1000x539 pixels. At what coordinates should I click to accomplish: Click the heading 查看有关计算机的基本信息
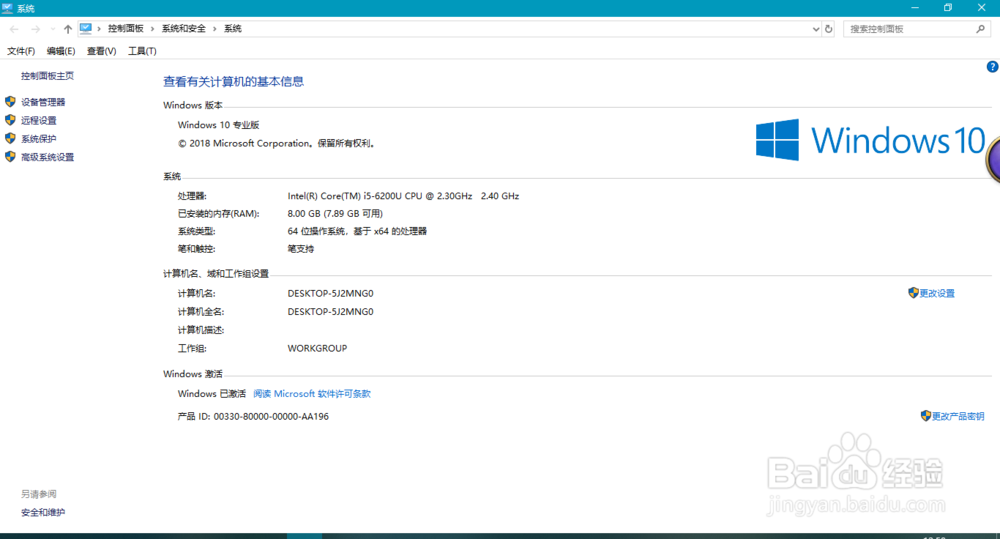pyautogui.click(x=233, y=82)
